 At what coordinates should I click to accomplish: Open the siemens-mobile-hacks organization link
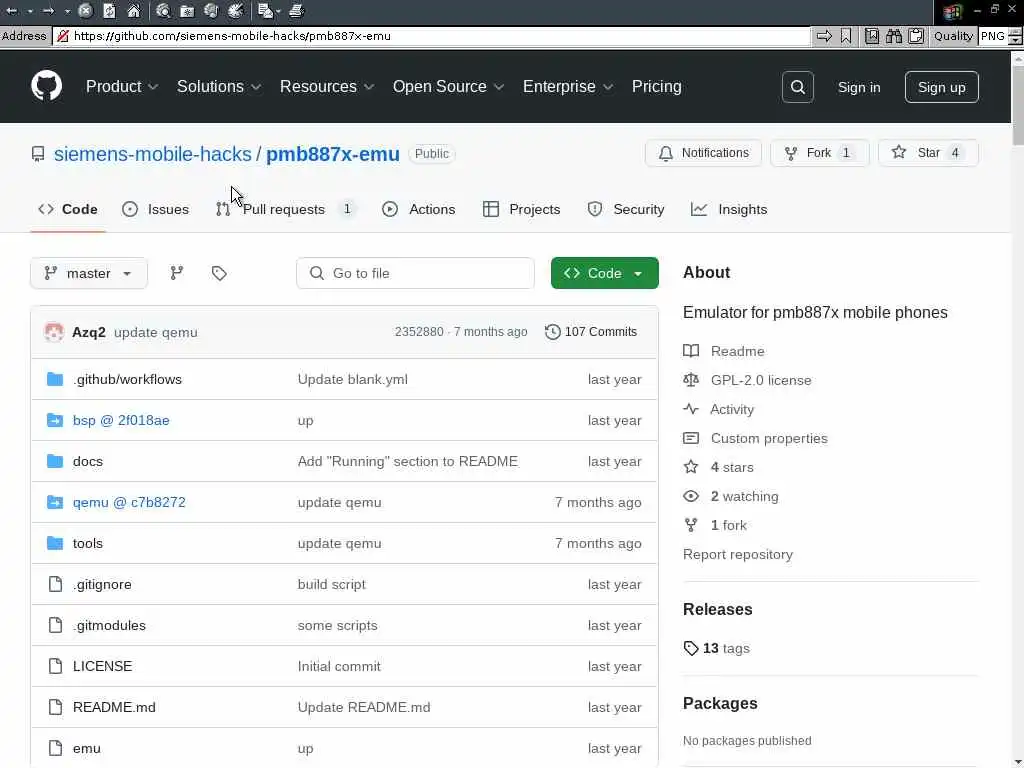[152, 154]
